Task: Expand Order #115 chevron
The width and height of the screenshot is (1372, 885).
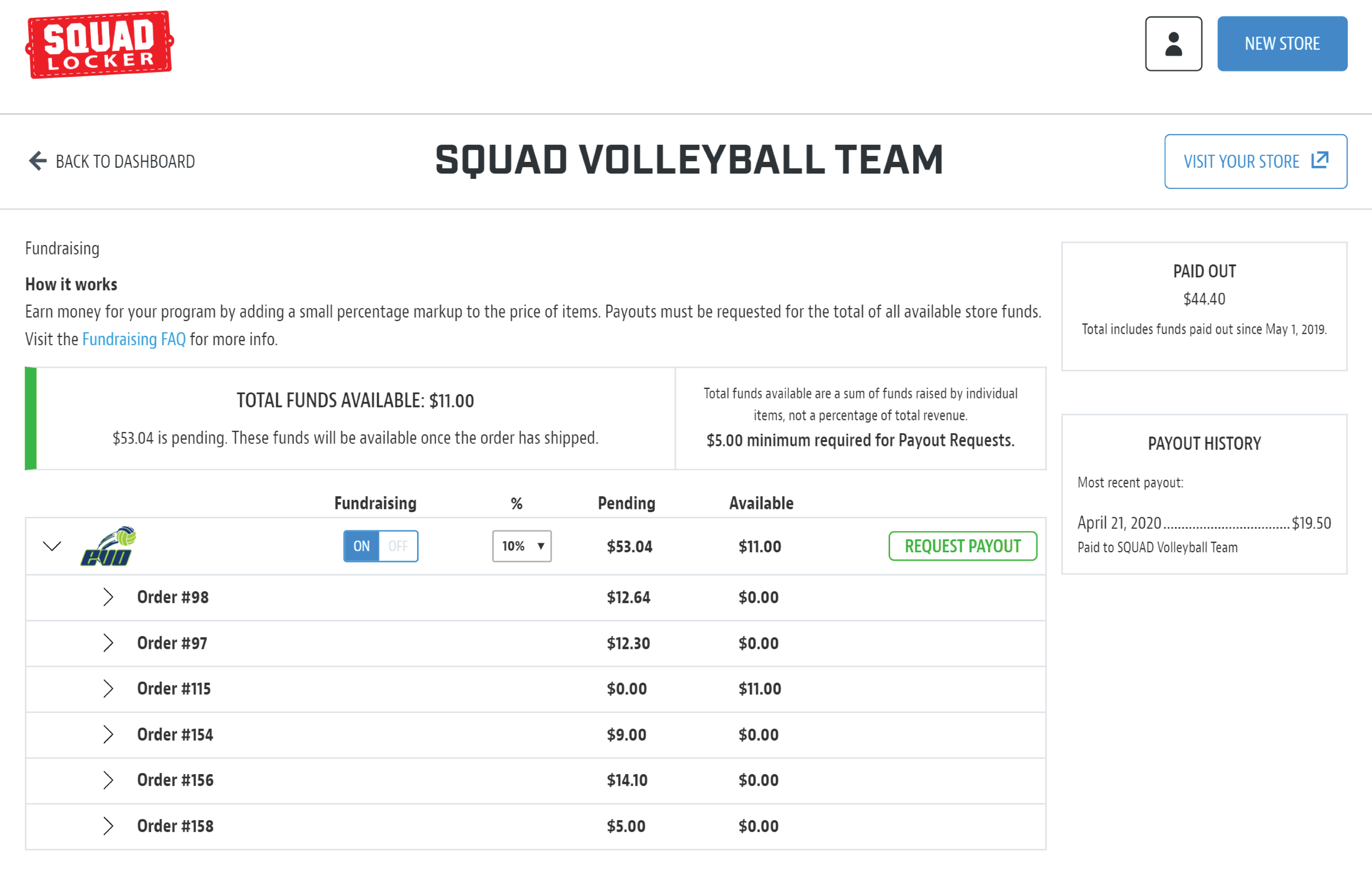Action: pyautogui.click(x=108, y=689)
